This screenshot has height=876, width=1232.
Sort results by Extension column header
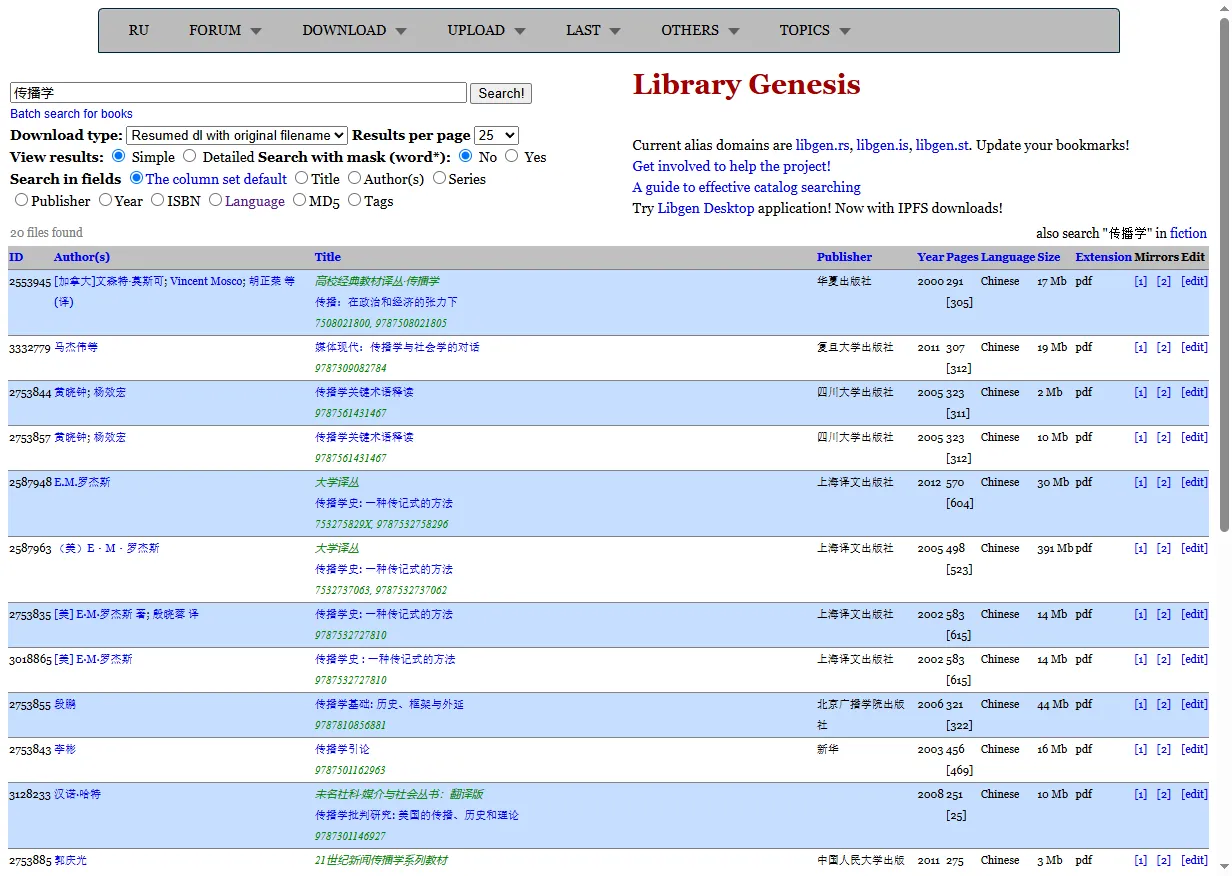coord(1103,257)
